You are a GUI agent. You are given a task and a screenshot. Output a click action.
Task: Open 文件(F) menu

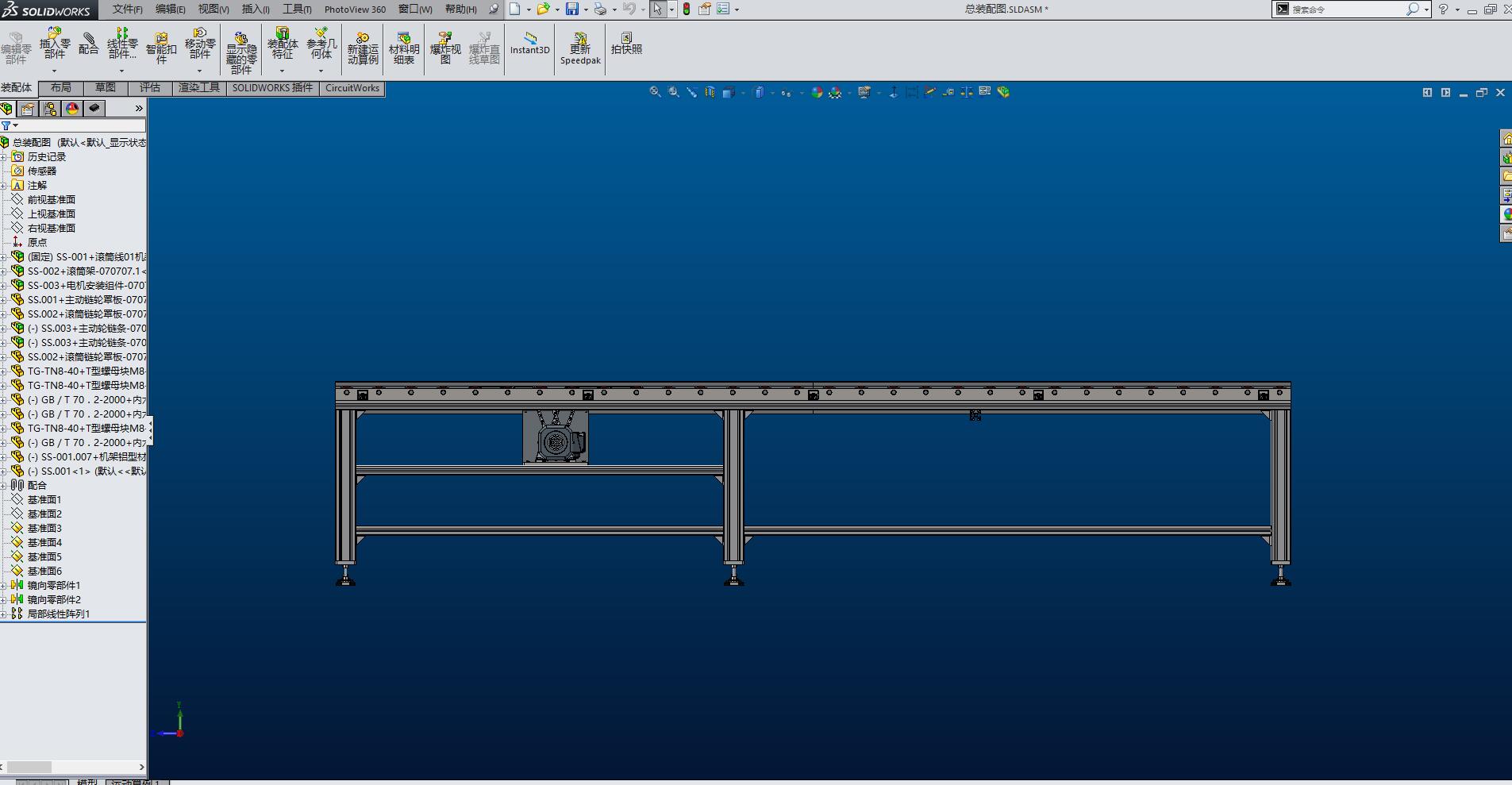point(127,10)
